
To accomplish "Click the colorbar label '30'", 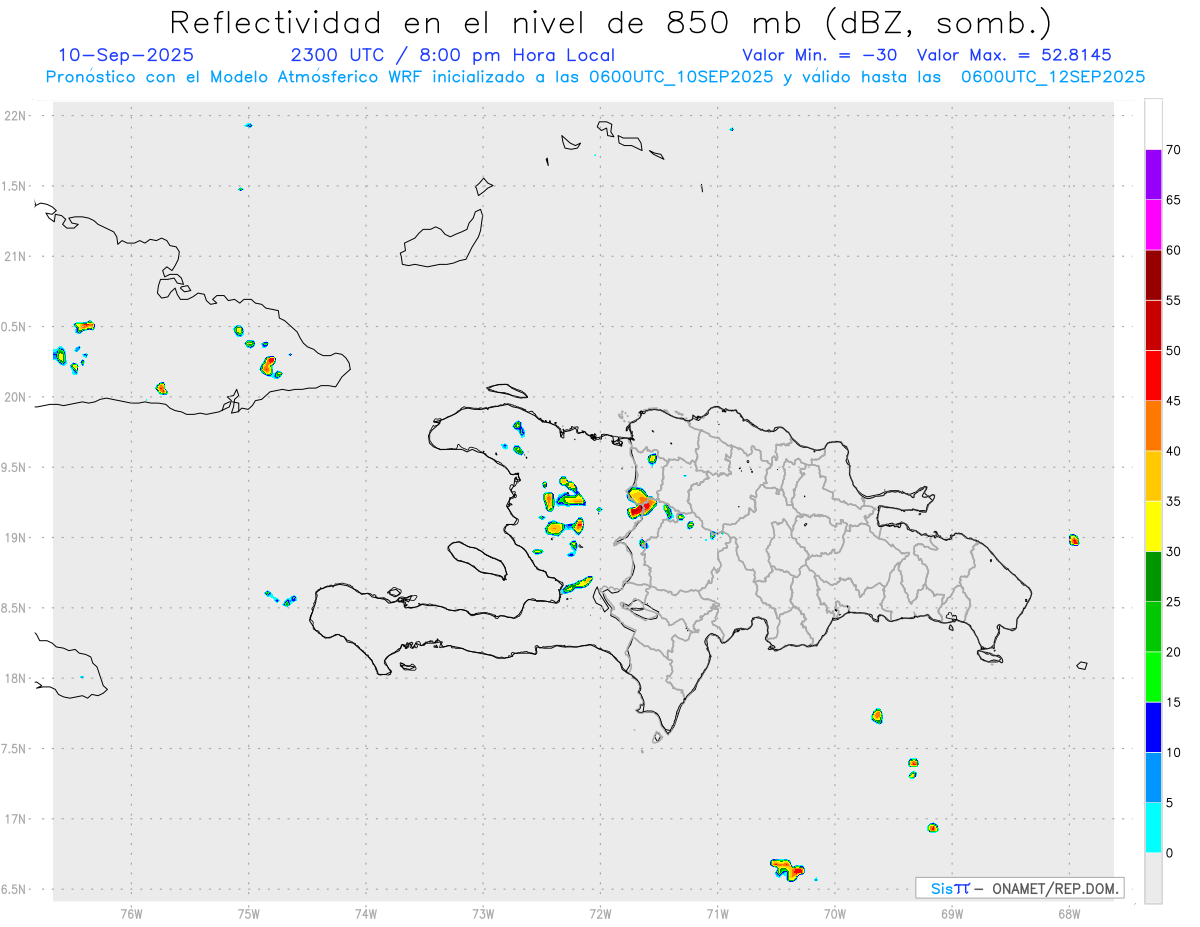I will 1173,552.
